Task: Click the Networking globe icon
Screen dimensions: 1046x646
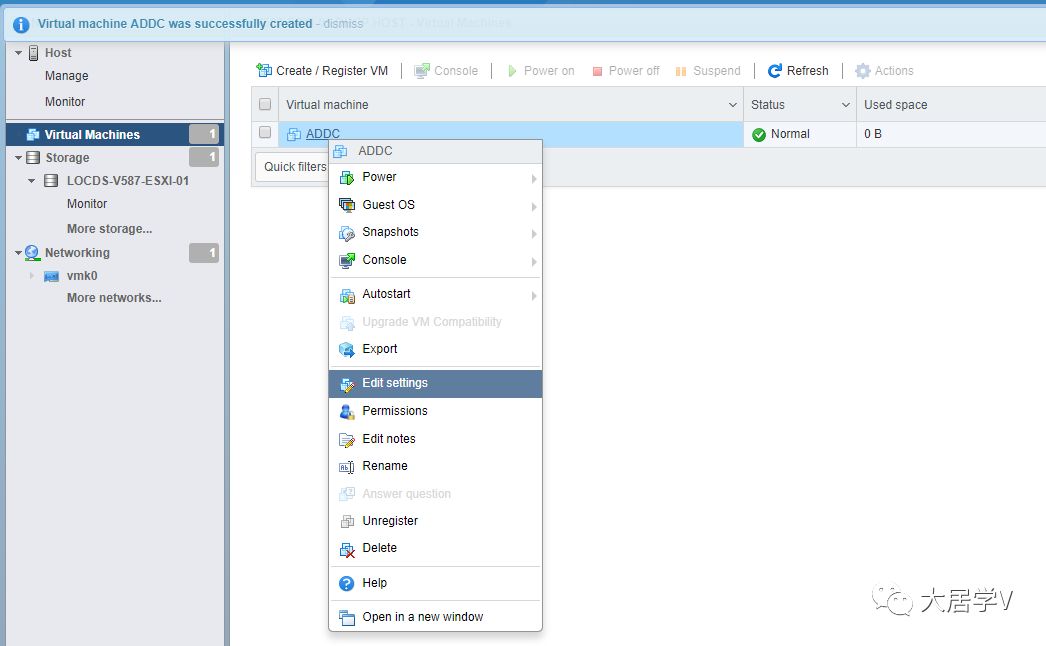Action: (32, 253)
